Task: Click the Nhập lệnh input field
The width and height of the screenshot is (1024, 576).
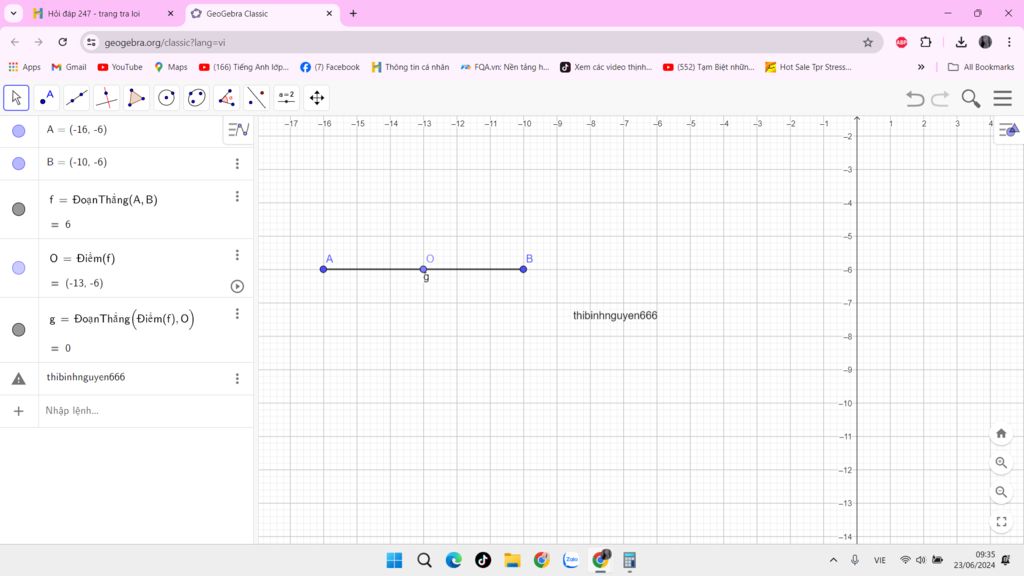Action: [x=140, y=411]
